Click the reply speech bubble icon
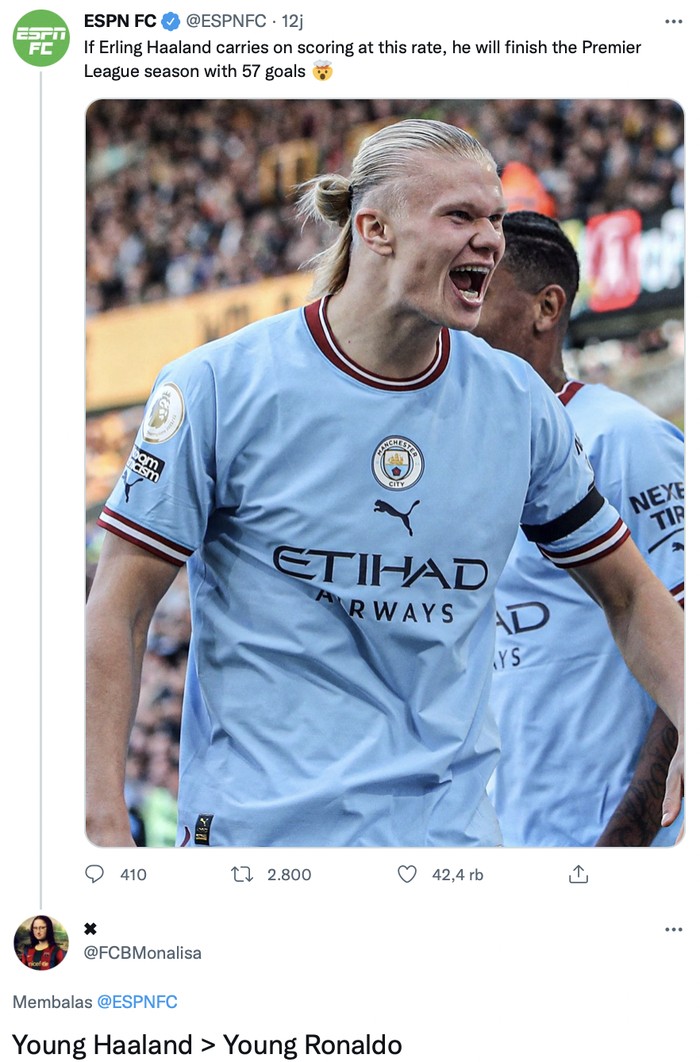 click(95, 874)
